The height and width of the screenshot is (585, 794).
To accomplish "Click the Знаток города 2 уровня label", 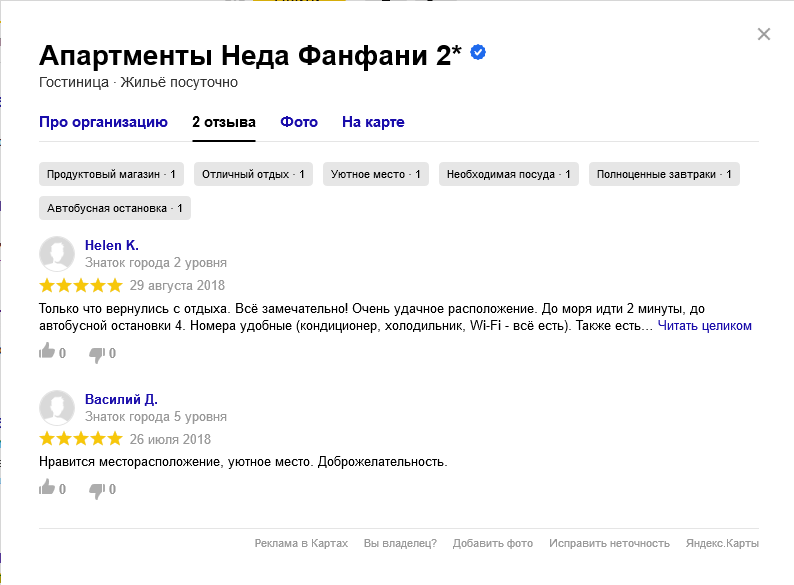I will [156, 262].
